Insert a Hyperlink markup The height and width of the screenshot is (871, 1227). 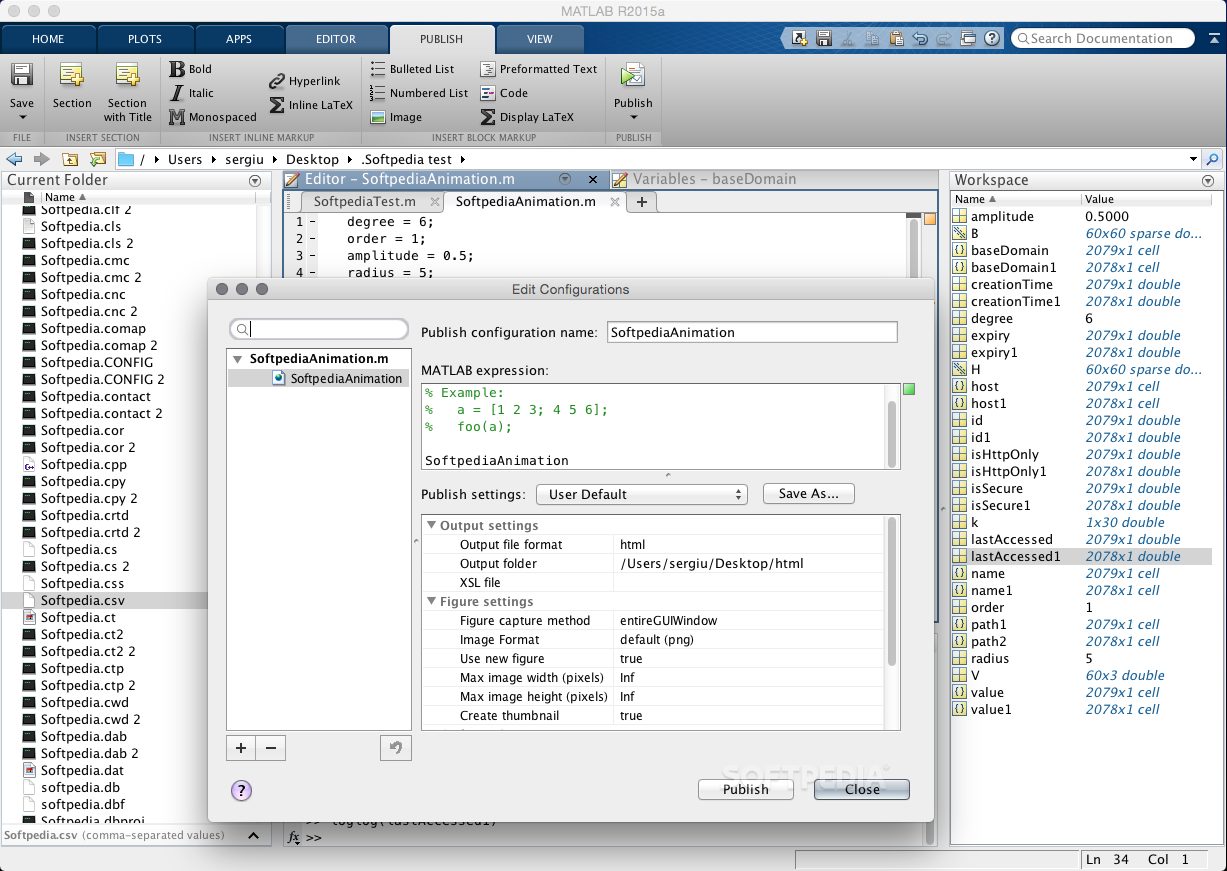[x=305, y=81]
